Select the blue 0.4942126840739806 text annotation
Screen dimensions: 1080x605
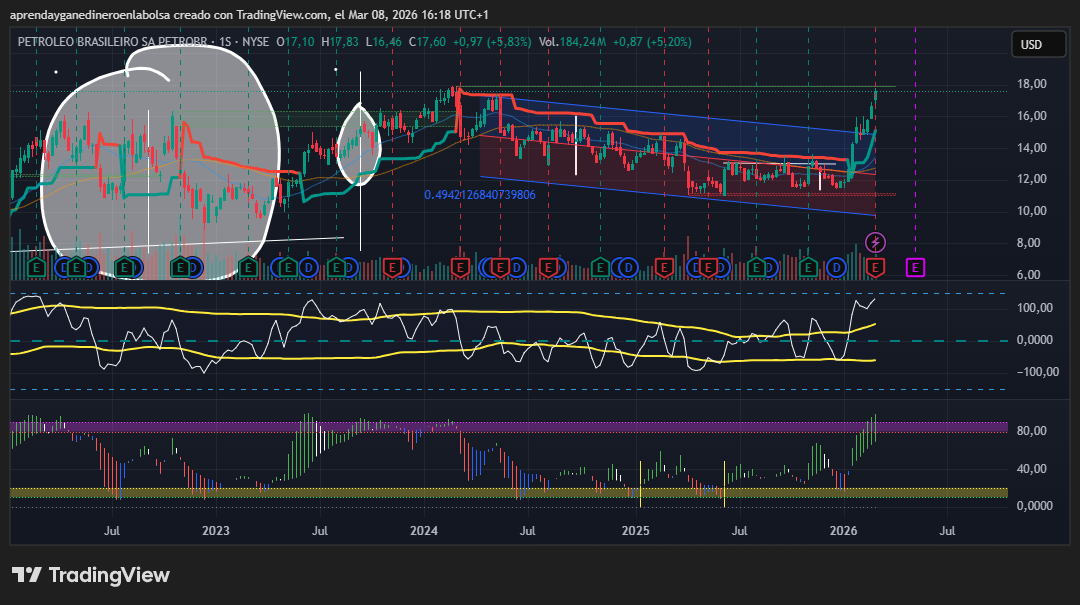[x=479, y=195]
